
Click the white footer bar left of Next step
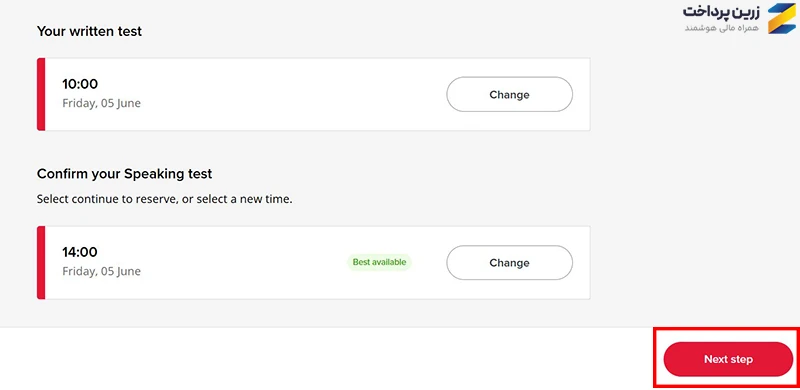[327, 359]
